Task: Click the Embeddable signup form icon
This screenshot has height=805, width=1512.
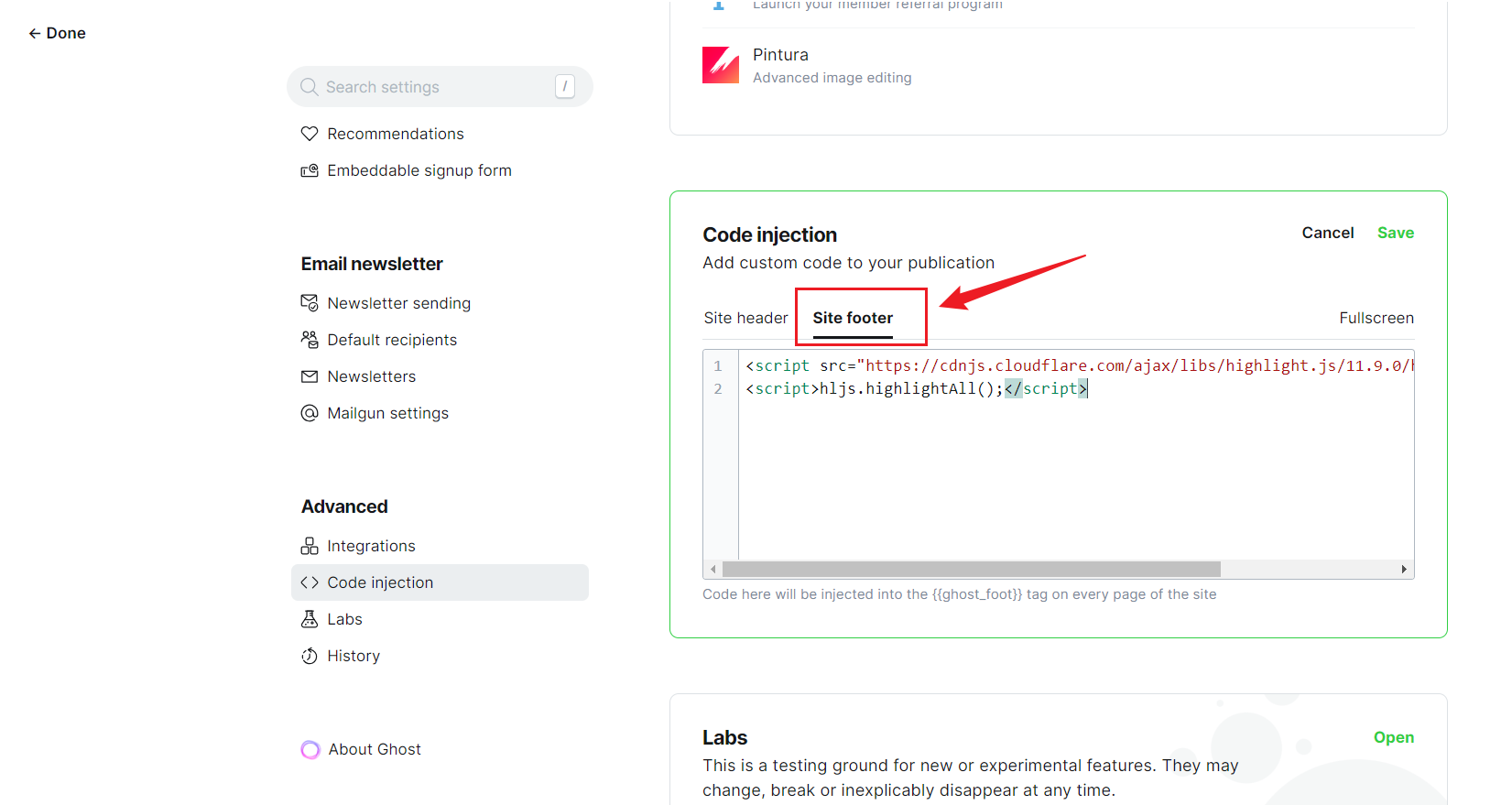Action: pyautogui.click(x=310, y=170)
